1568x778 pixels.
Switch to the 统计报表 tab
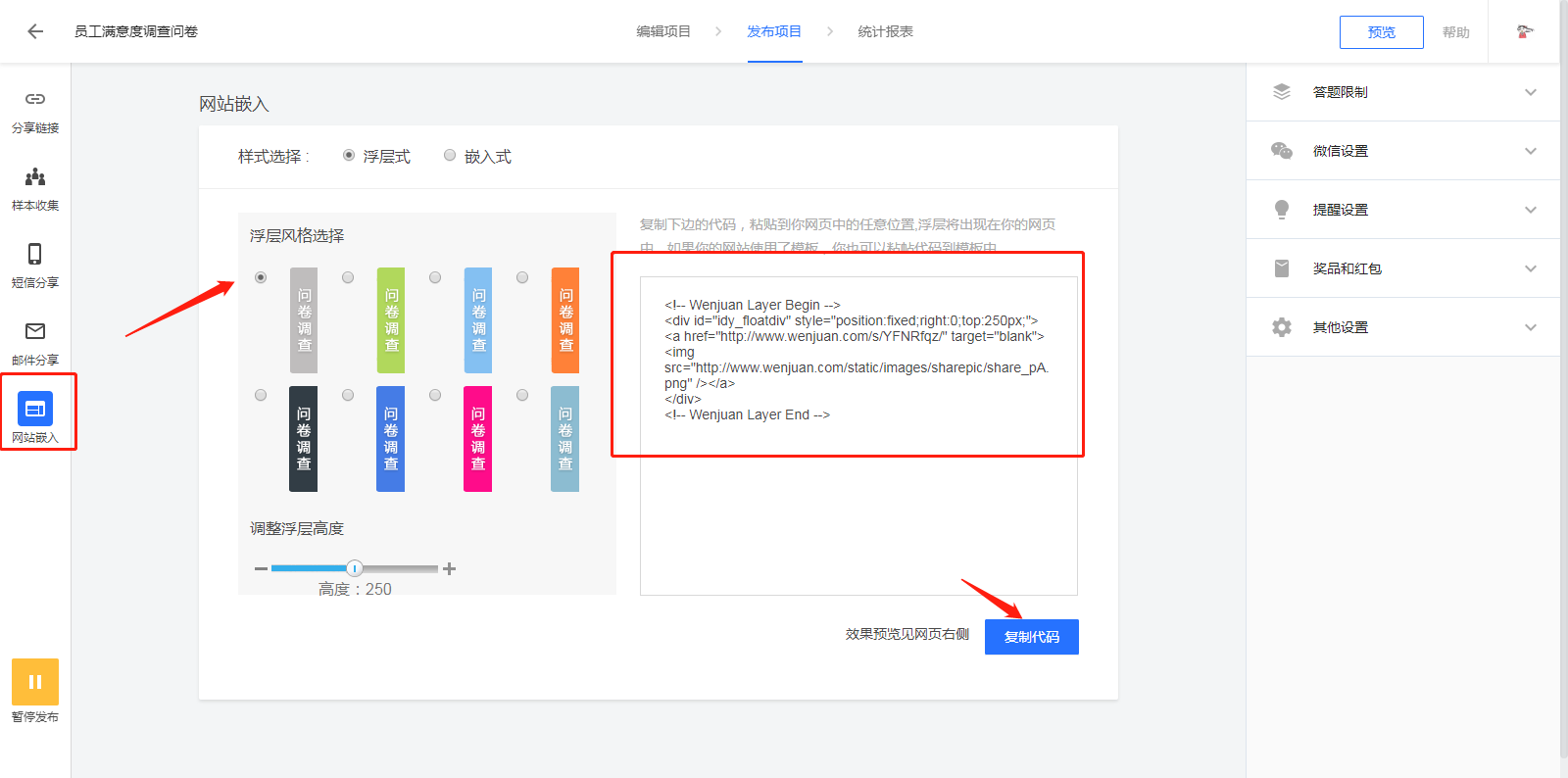pyautogui.click(x=885, y=31)
